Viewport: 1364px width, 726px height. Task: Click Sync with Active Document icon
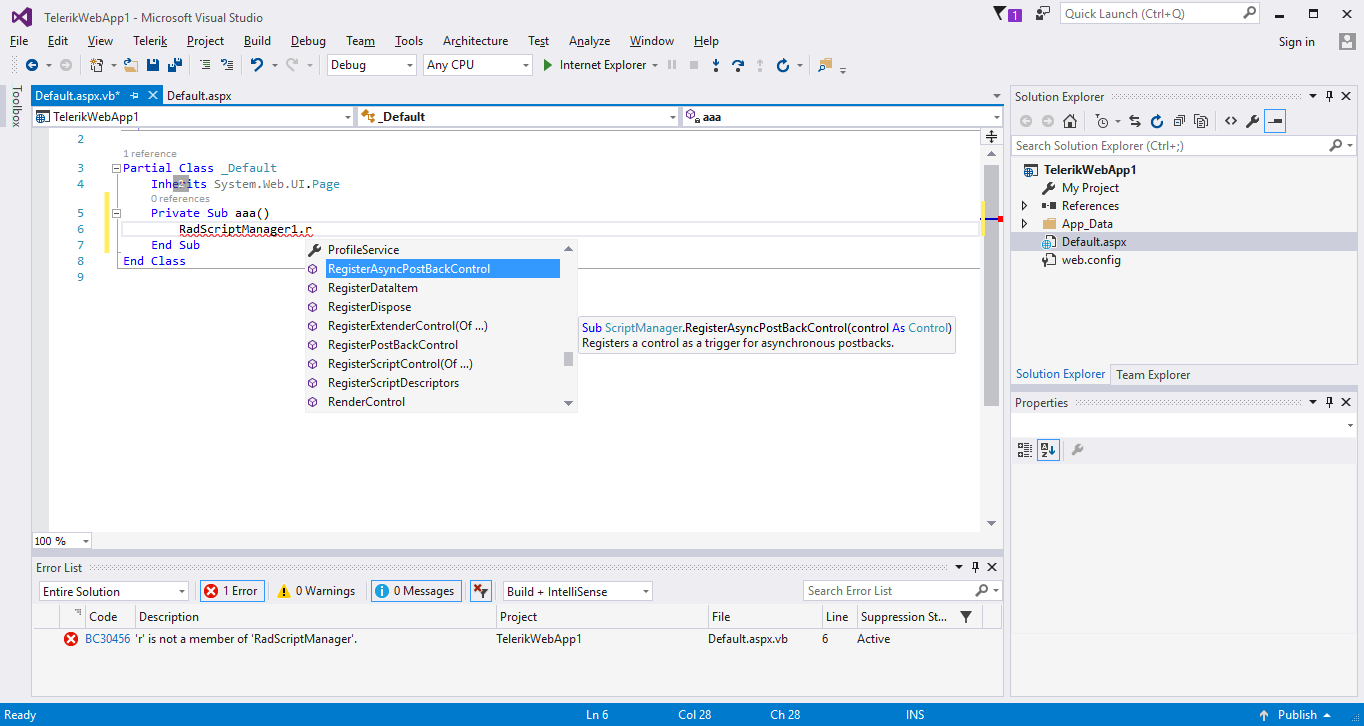click(x=1135, y=121)
